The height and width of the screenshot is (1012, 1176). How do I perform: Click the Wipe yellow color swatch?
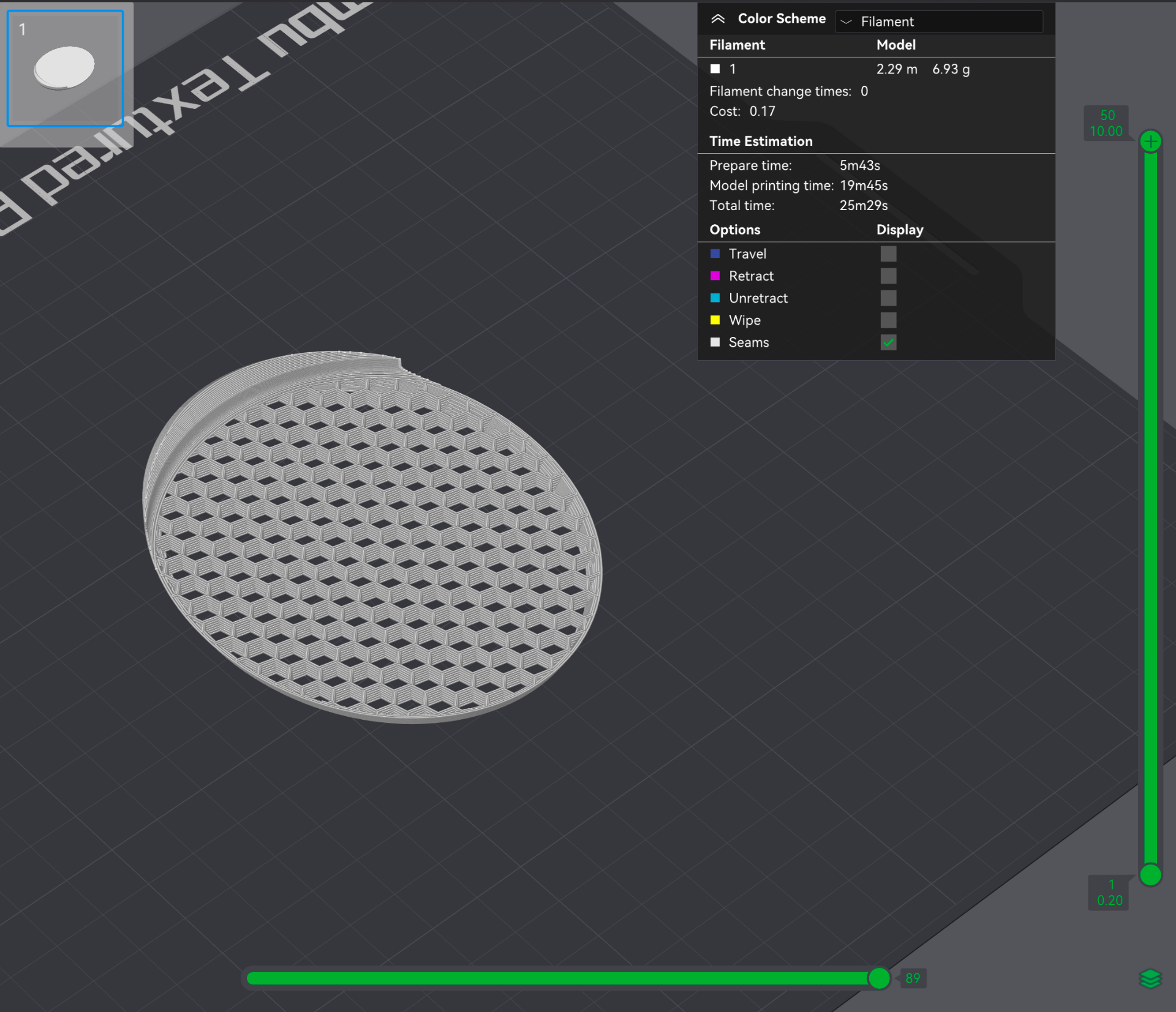coord(715,320)
